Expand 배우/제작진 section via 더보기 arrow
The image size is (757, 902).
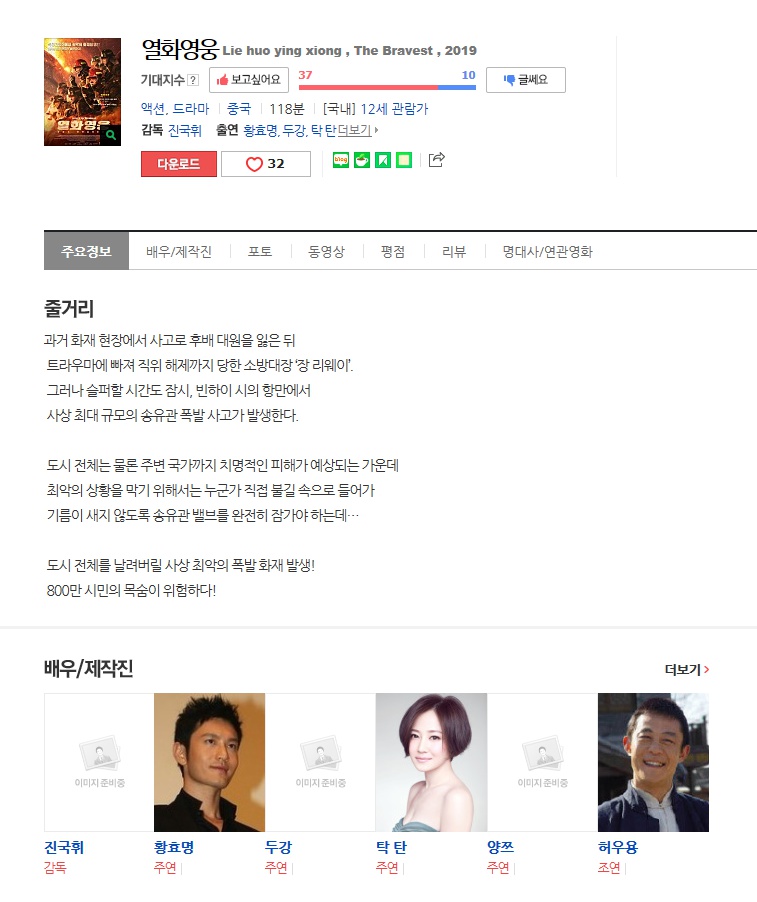(x=687, y=670)
